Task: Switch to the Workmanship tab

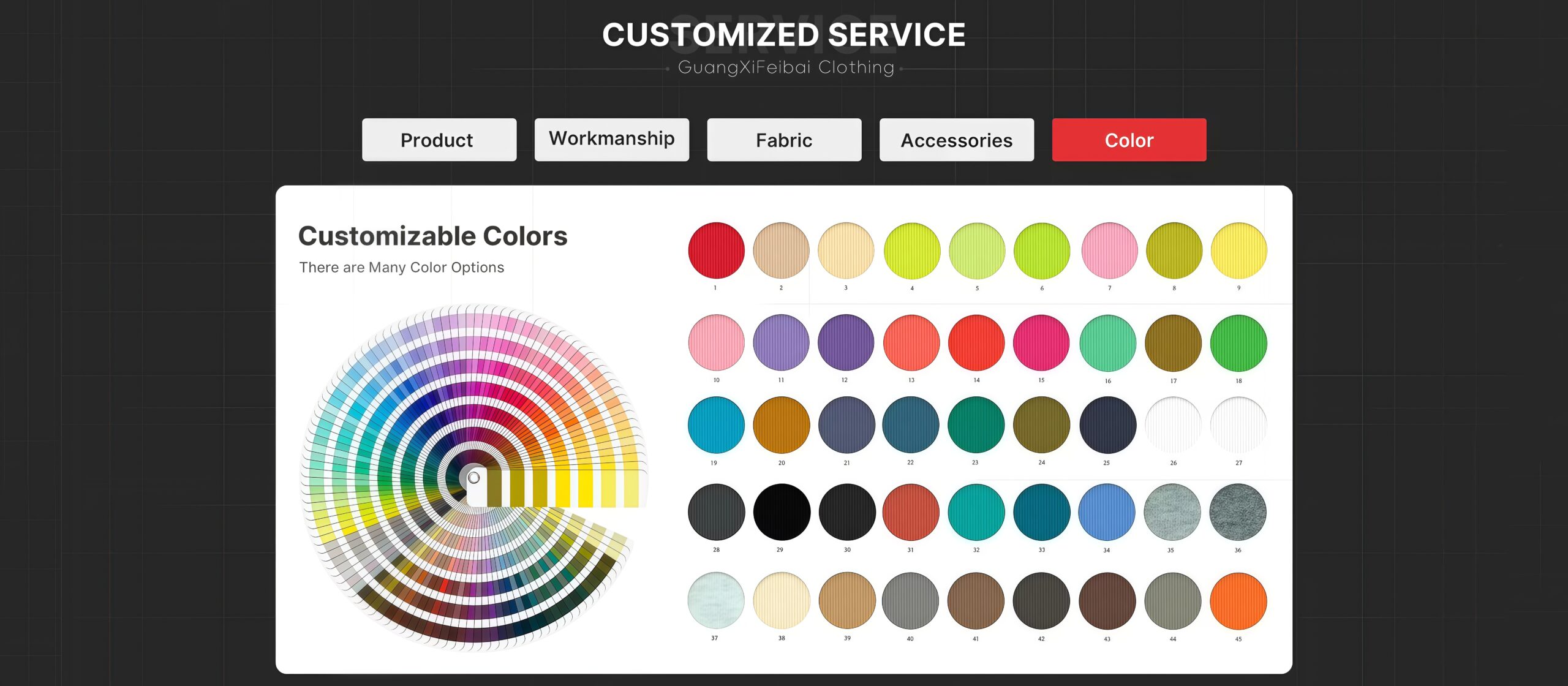Action: pyautogui.click(x=611, y=140)
